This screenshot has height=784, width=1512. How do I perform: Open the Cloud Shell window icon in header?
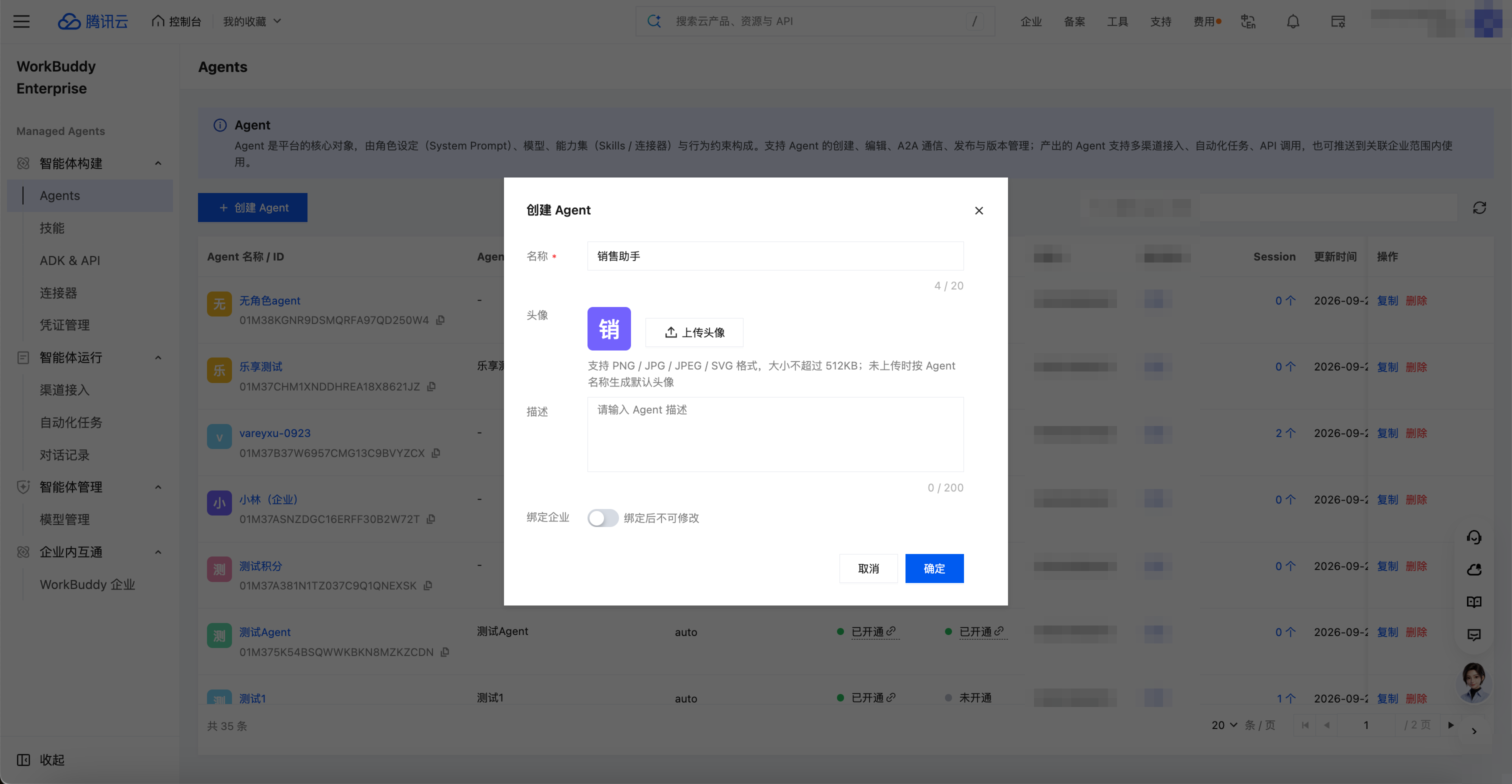1337,21
